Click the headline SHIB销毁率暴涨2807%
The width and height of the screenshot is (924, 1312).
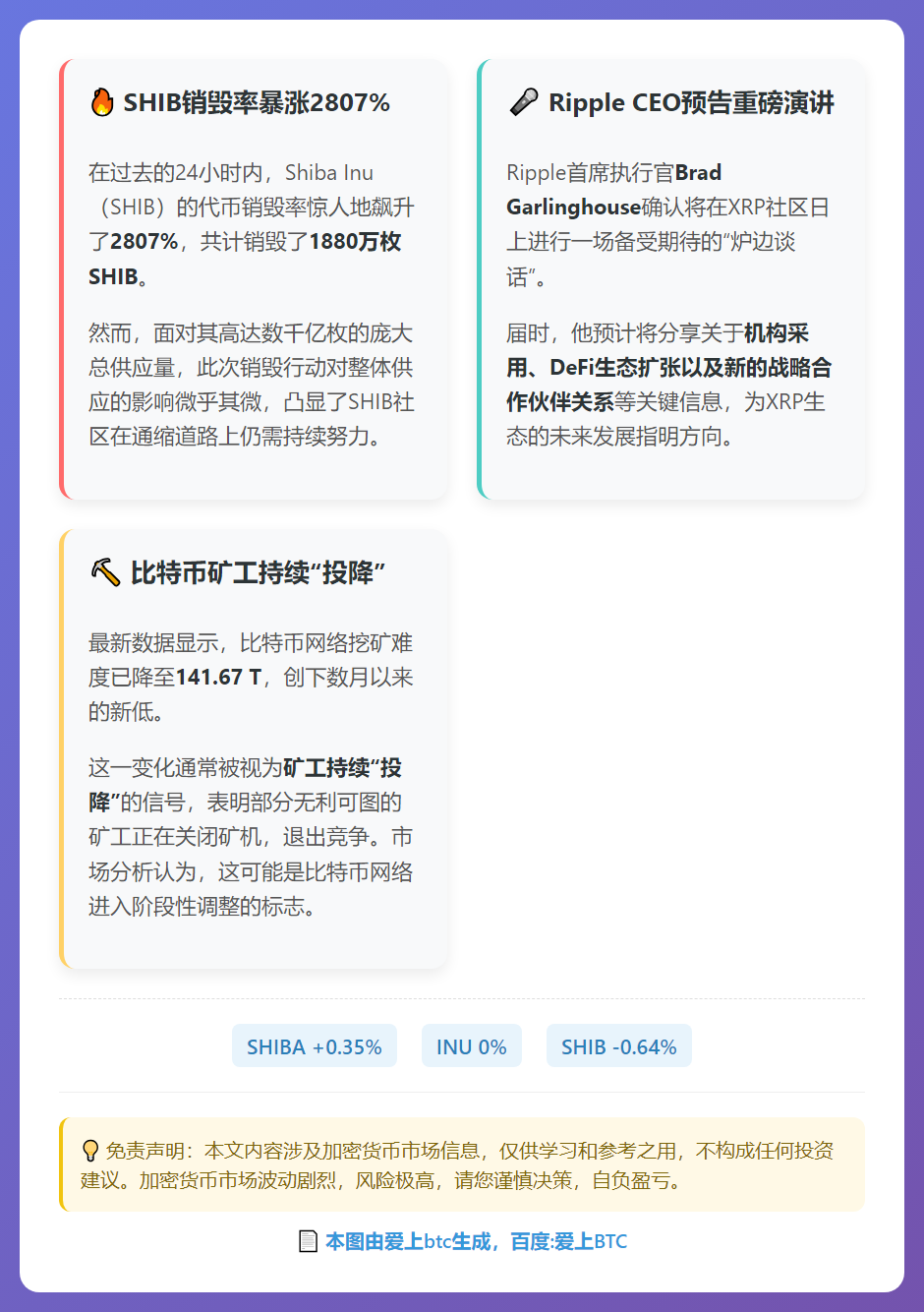click(257, 102)
